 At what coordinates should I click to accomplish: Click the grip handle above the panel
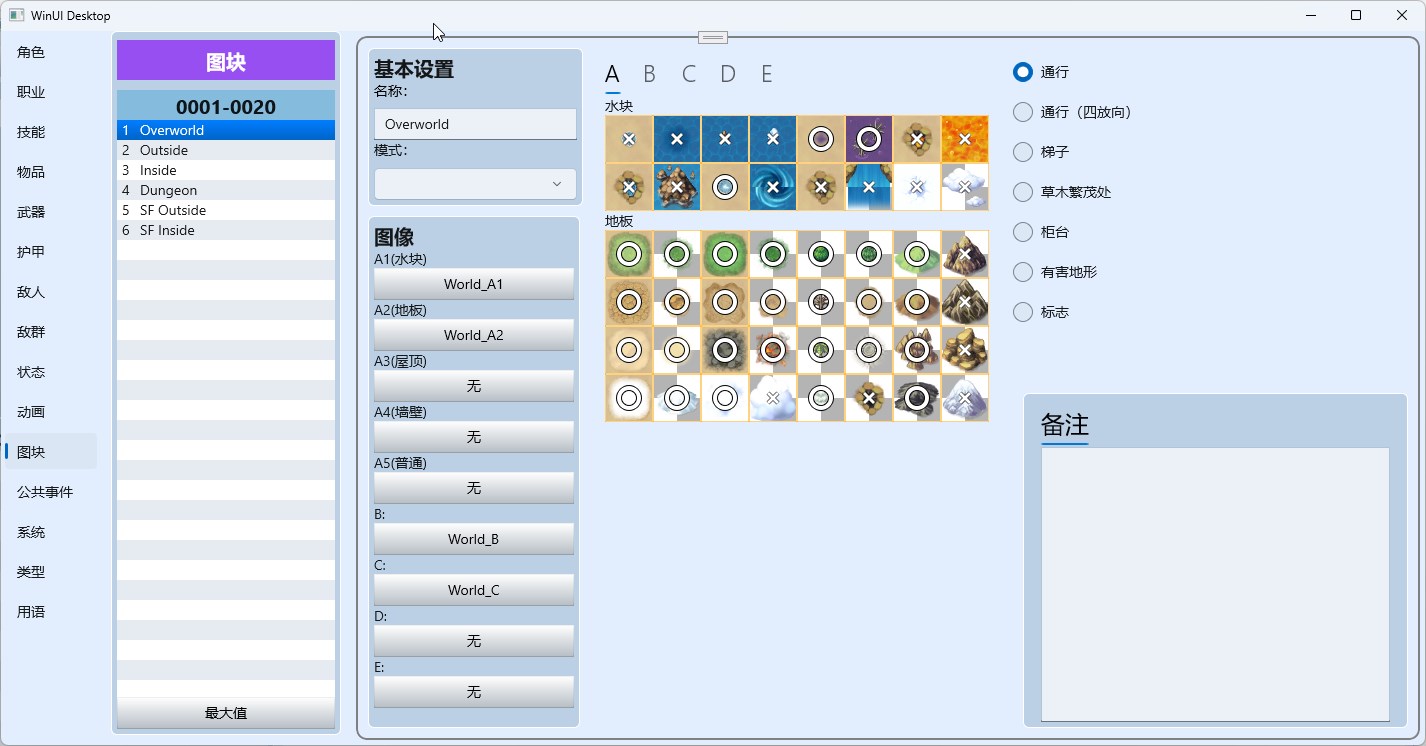click(713, 37)
